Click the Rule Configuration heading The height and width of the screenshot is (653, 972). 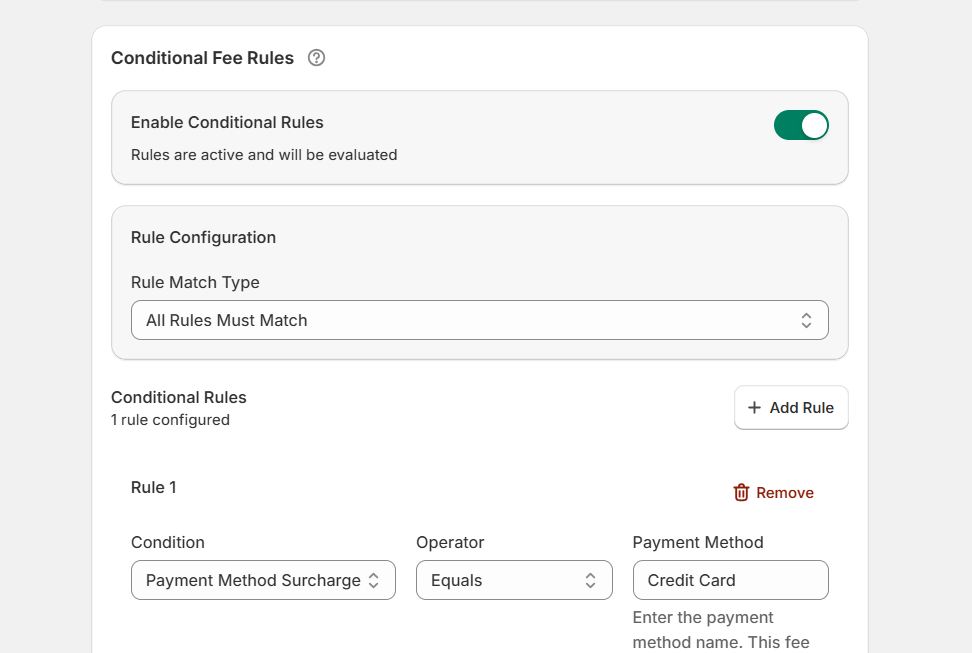click(x=203, y=237)
